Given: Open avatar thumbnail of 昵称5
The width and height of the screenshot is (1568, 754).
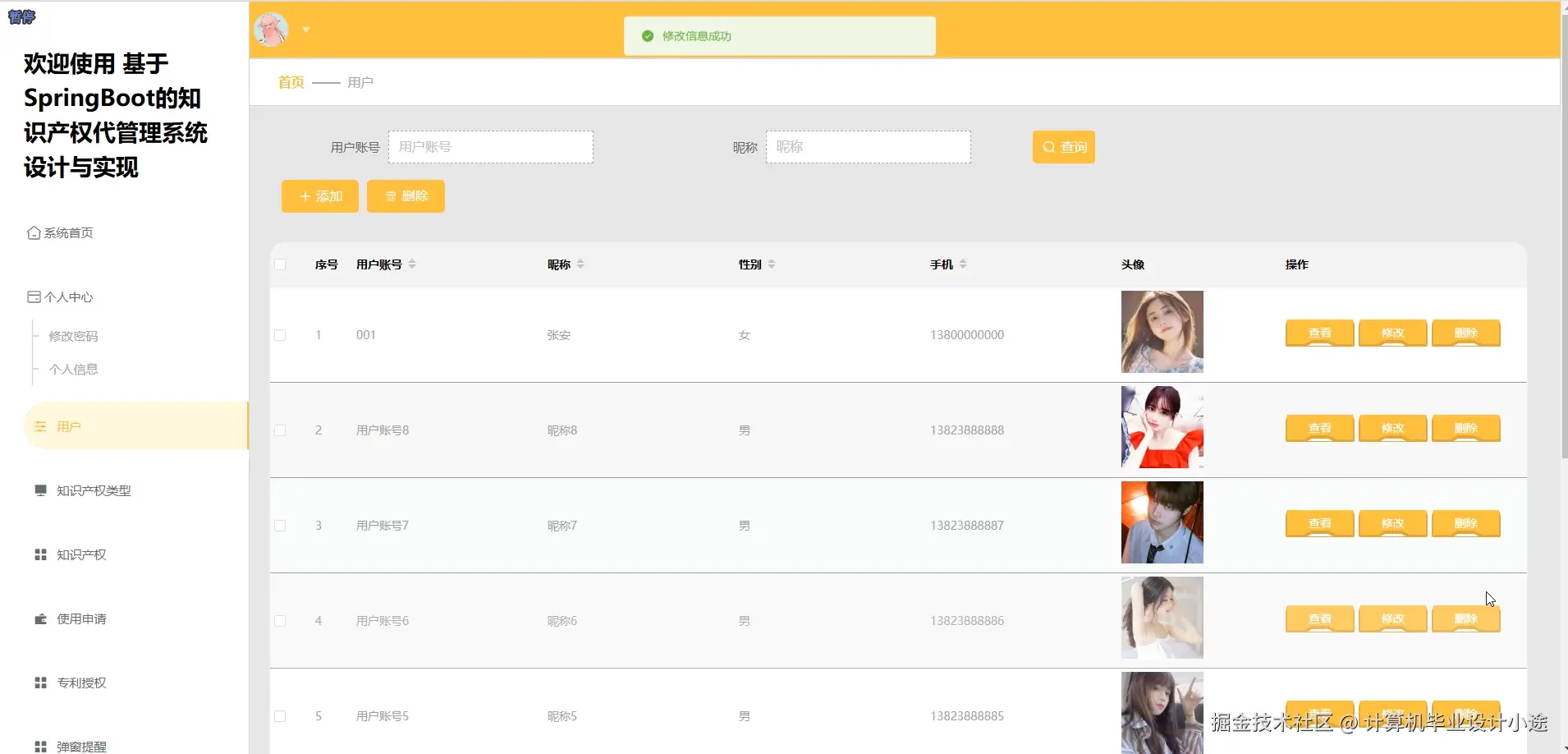Looking at the screenshot, I should (1162, 713).
